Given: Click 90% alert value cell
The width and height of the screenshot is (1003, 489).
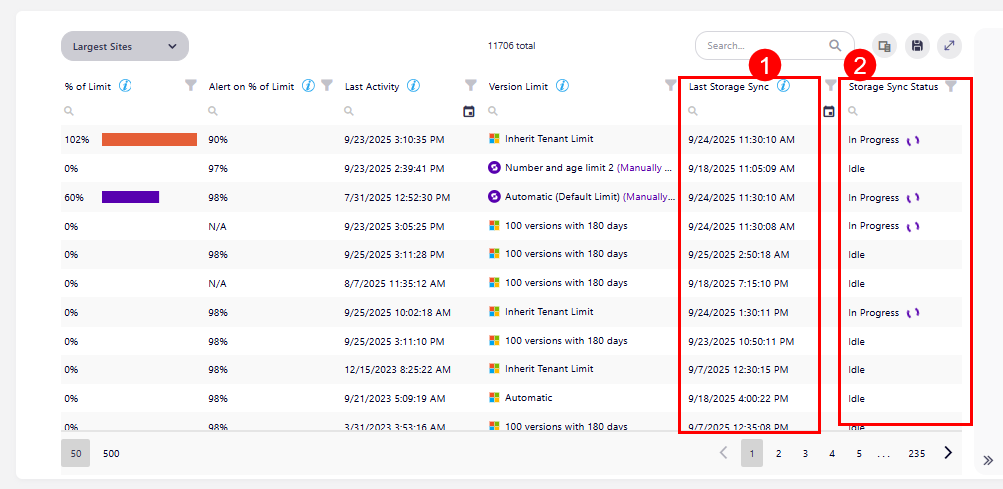Looking at the screenshot, I should [218, 140].
